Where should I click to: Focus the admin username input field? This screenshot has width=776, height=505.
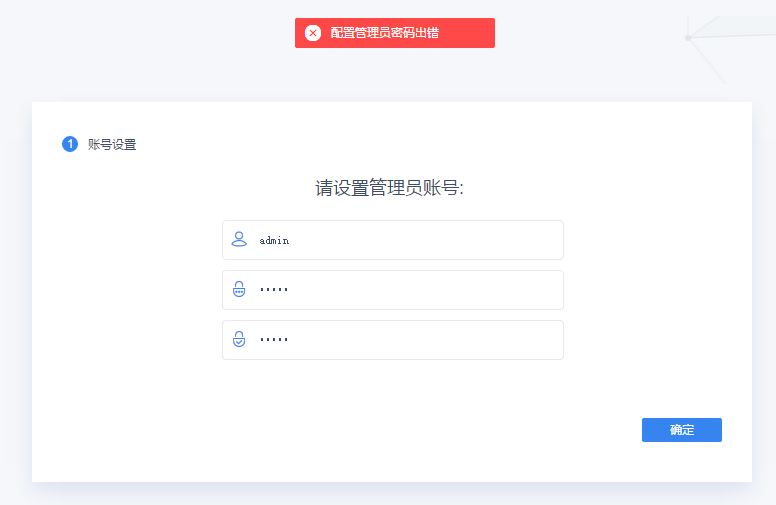point(400,240)
